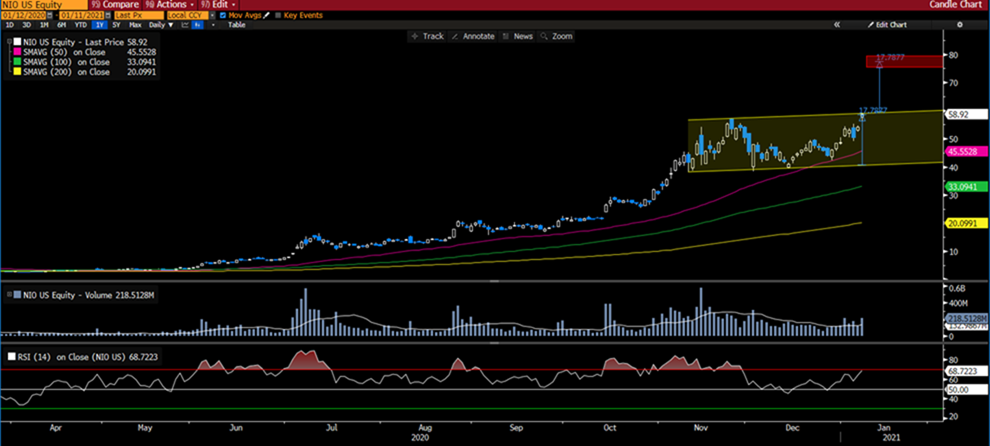Click the NIO US Equity security field
The height and width of the screenshot is (446, 990).
44,4
